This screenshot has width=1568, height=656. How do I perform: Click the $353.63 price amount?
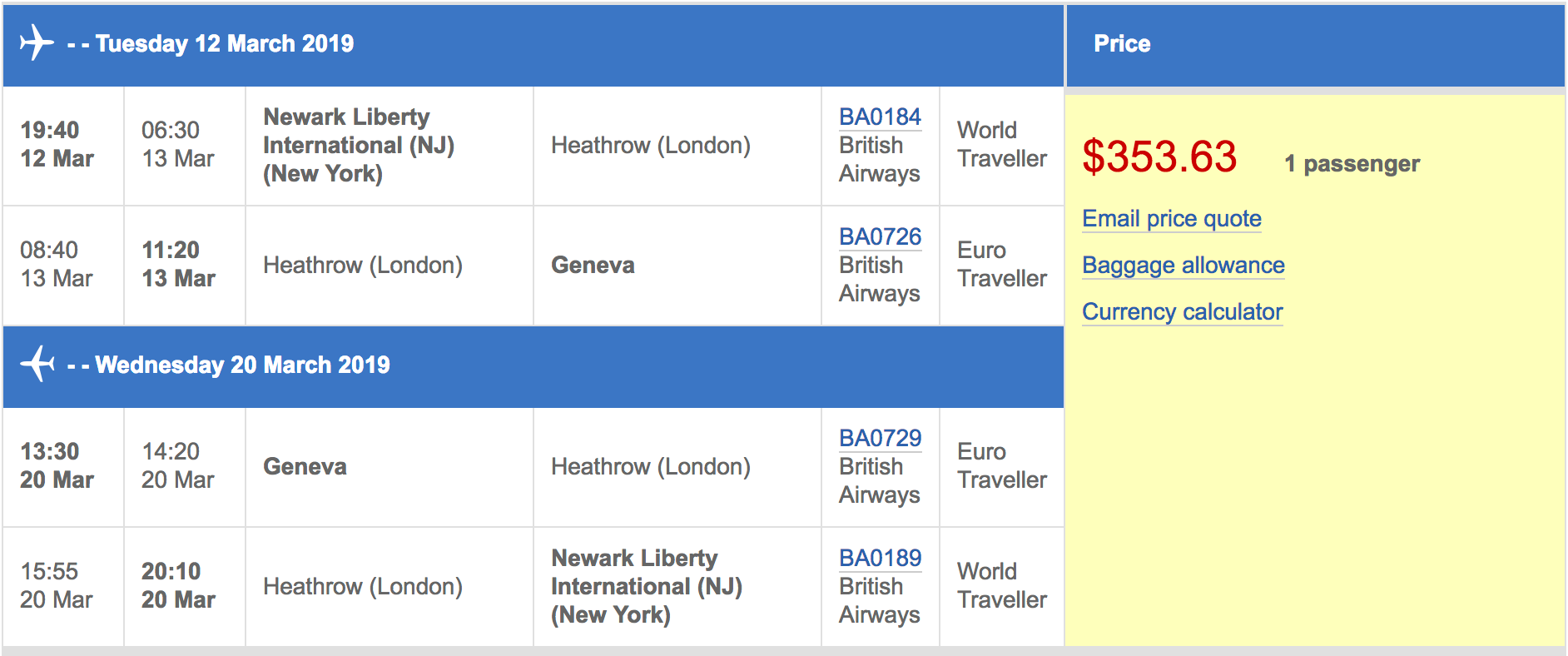tap(1159, 157)
